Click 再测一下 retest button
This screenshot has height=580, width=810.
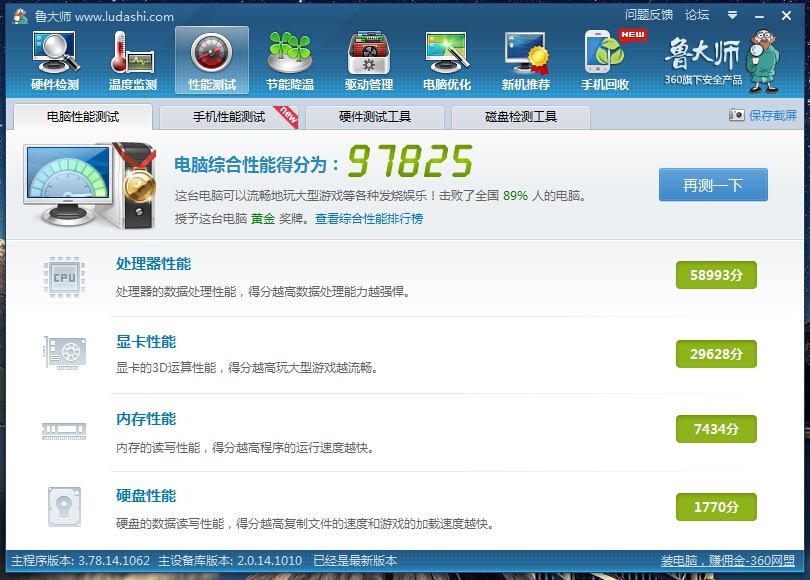tap(713, 185)
